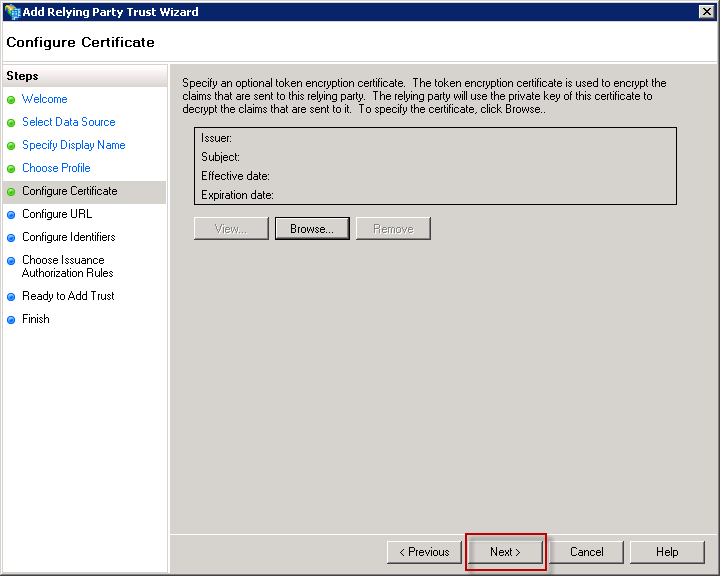720x576 pixels.
Task: Click the blue bullet beside Configure Identifiers
Action: (11, 237)
